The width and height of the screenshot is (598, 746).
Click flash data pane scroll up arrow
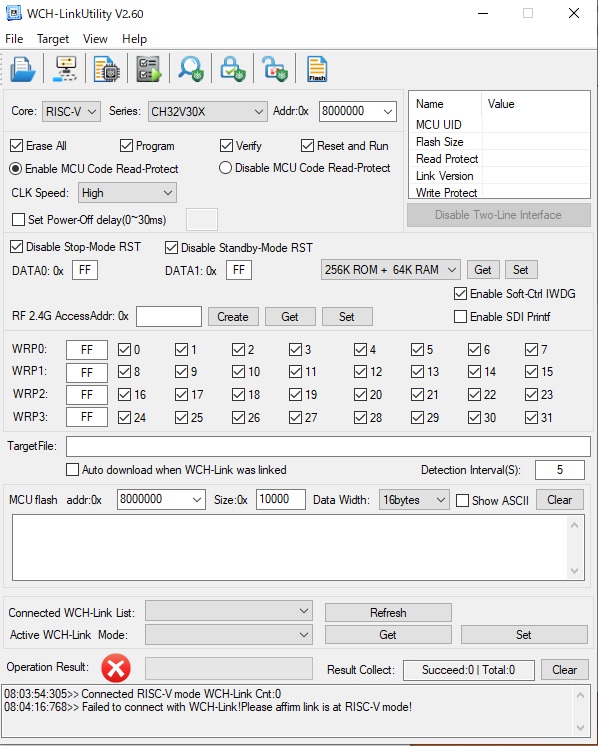tap(574, 526)
